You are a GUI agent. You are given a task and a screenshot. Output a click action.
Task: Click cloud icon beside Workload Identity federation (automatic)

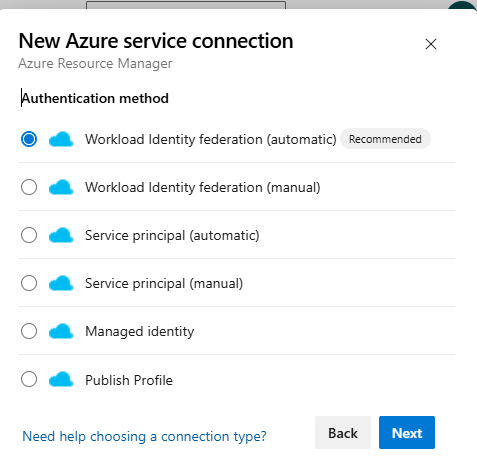click(x=61, y=139)
